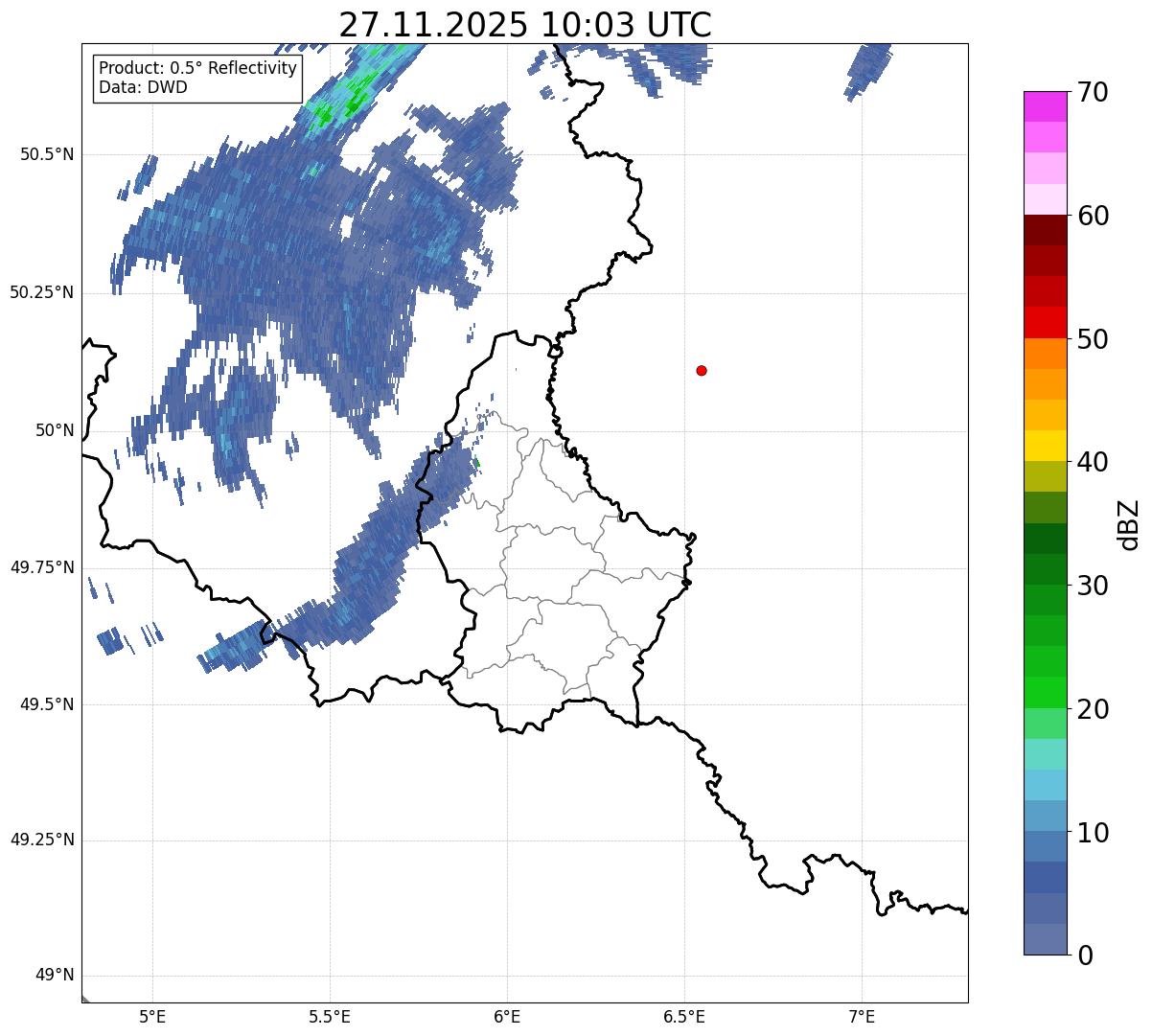This screenshot has width=1152, height=1036.
Task: Click the 7°E longitude tick label
Action: pos(862,1016)
